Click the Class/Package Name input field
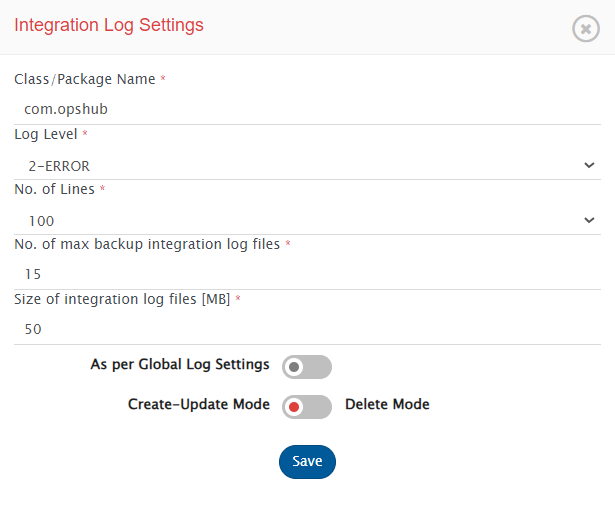The image size is (615, 508). coord(307,109)
